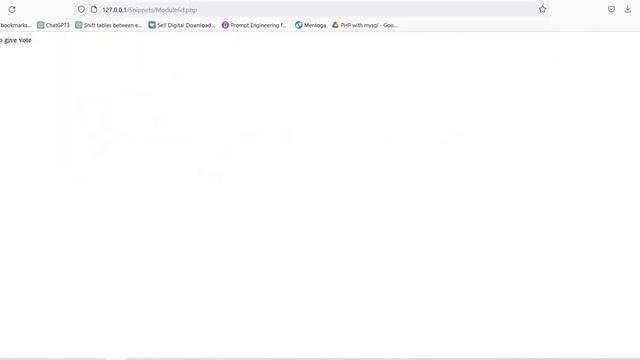
Task: Open the Mentoga bookmark
Action: pos(311,25)
